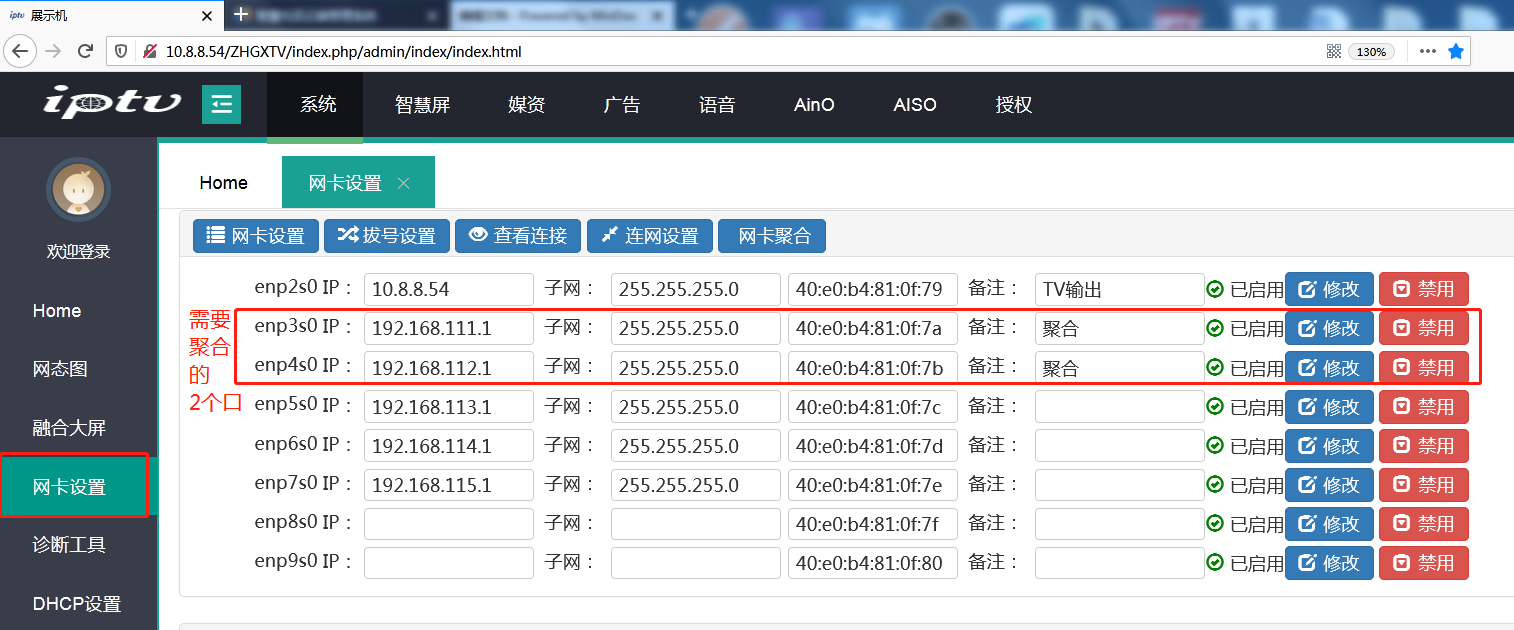Select DHCP设置 in the sidebar

[x=77, y=604]
